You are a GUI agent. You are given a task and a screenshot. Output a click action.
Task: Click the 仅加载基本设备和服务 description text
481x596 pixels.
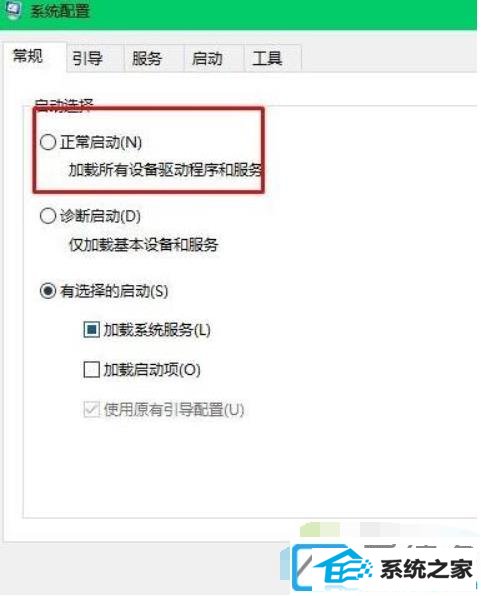143,244
